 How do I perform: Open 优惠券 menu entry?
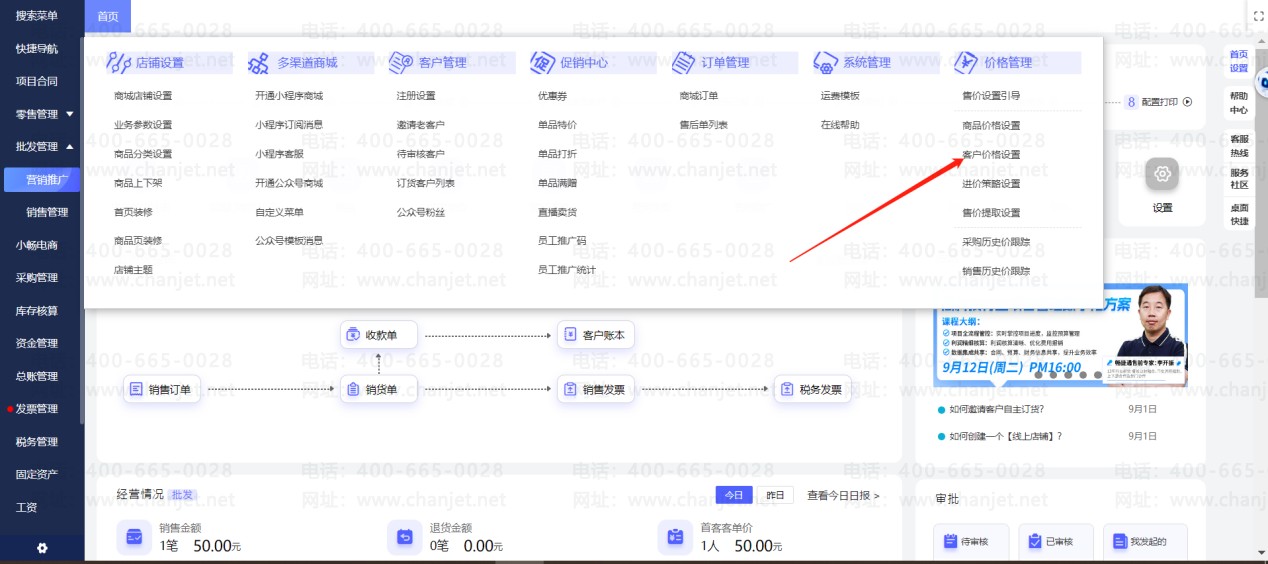coord(552,96)
